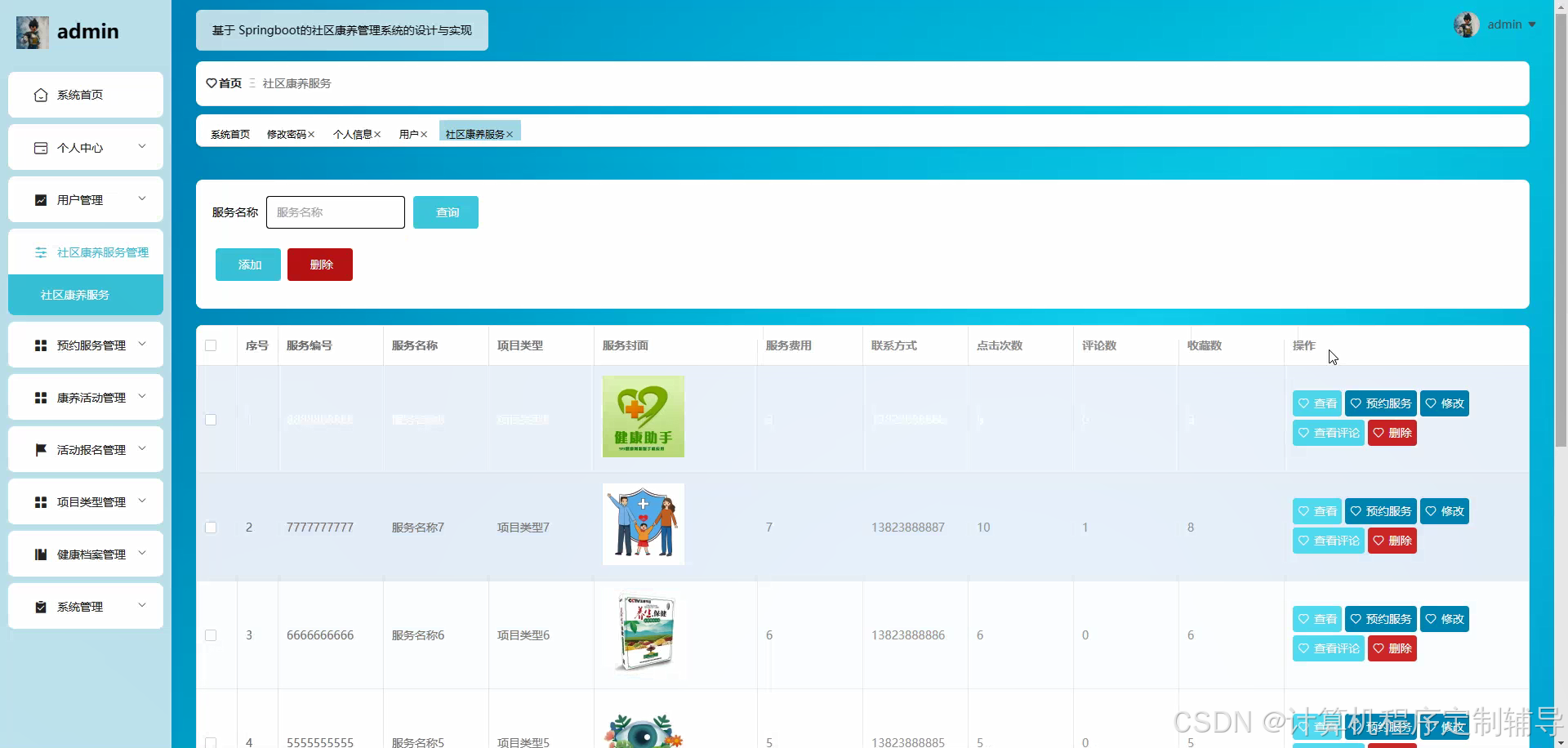The height and width of the screenshot is (748, 1568).
Task: Click the 系统首页 home icon in sidebar
Action: pos(41,96)
